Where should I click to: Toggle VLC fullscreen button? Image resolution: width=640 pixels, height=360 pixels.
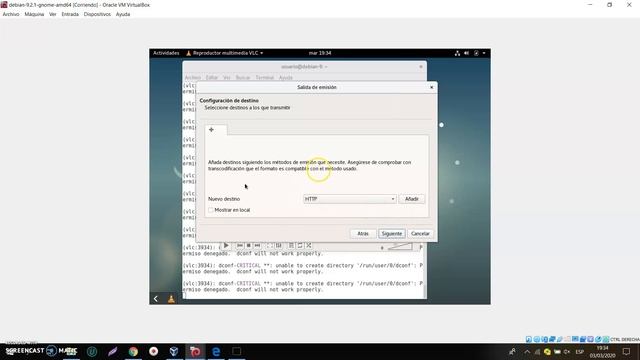pos(269,246)
